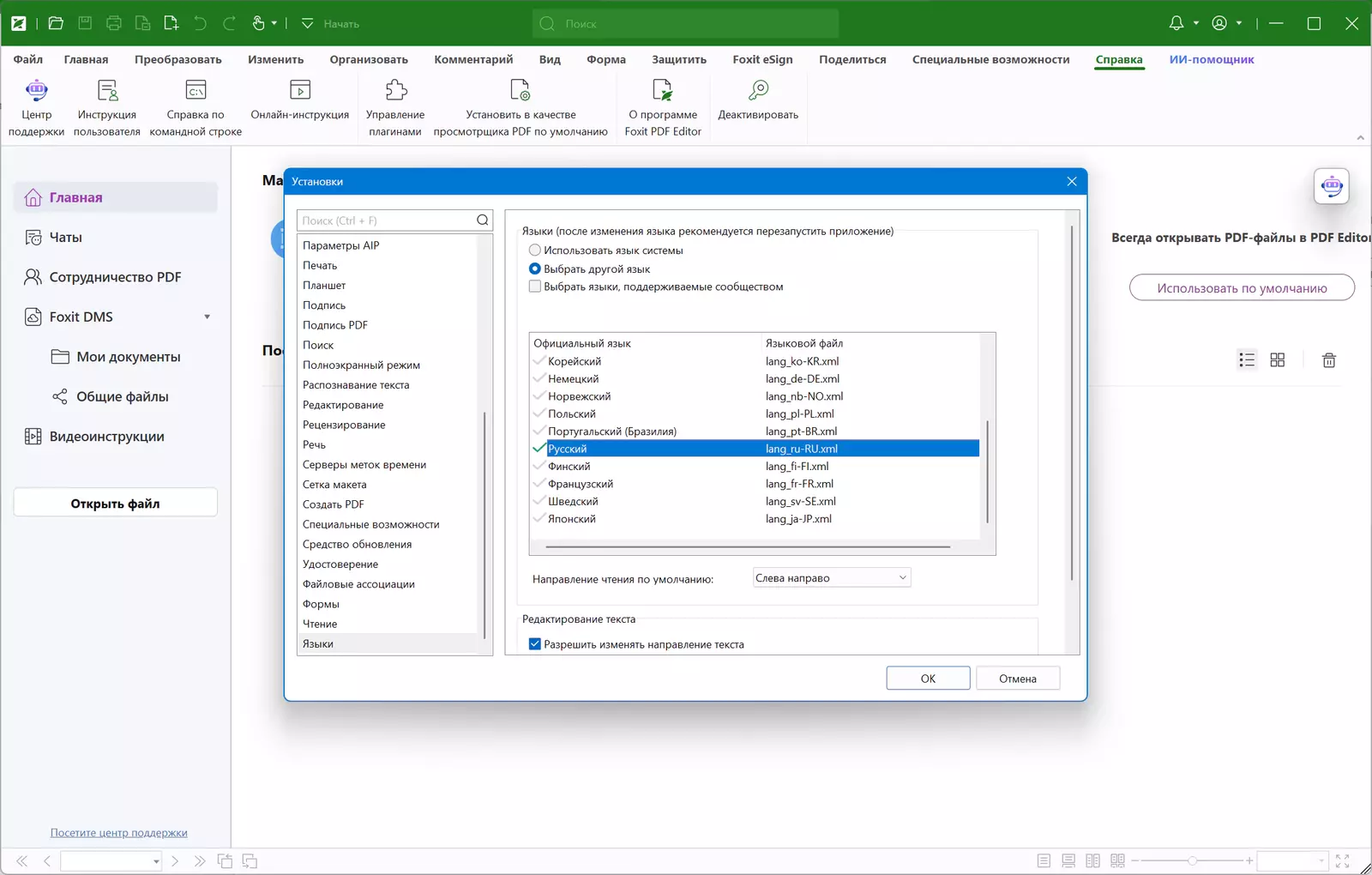The image size is (1372, 875).
Task: Open the User Manual (Инструкция пользователя)
Action: 107,90
